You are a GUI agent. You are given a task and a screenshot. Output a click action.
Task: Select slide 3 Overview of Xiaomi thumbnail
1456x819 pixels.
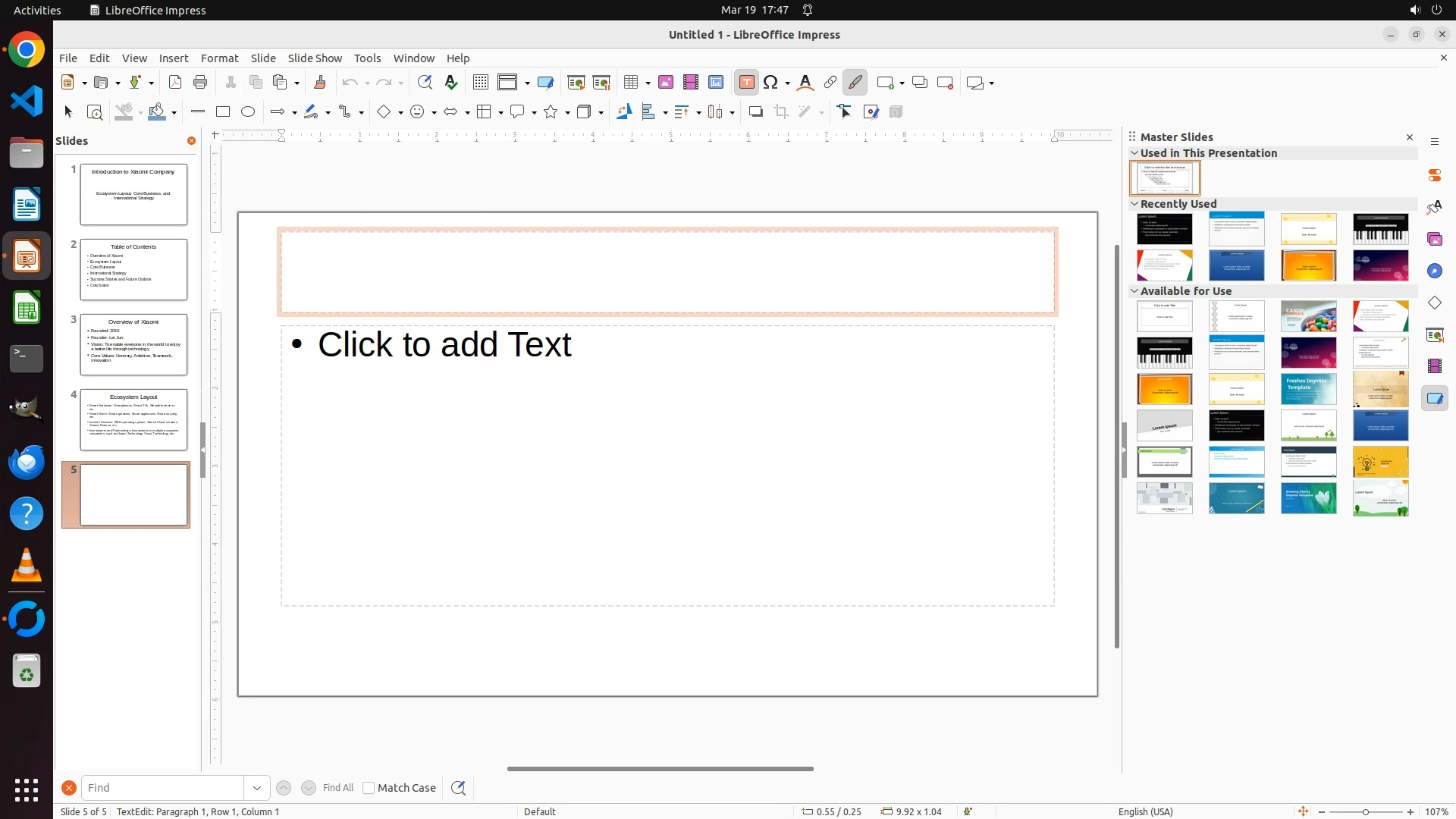coord(133,344)
